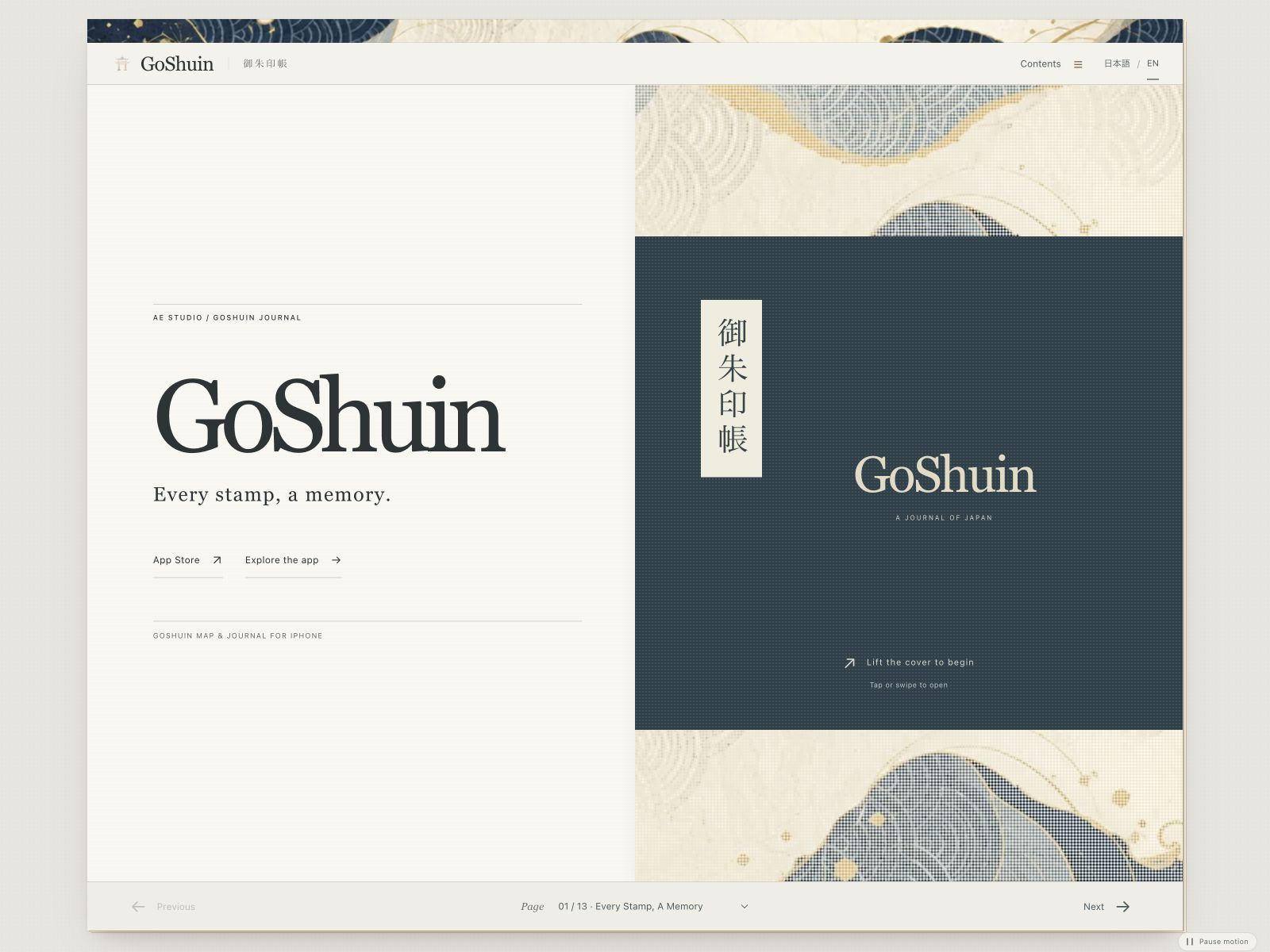The height and width of the screenshot is (952, 1270).
Task: Click the AE STUDIO / GOSHUIN JOURNAL text
Action: tap(227, 317)
